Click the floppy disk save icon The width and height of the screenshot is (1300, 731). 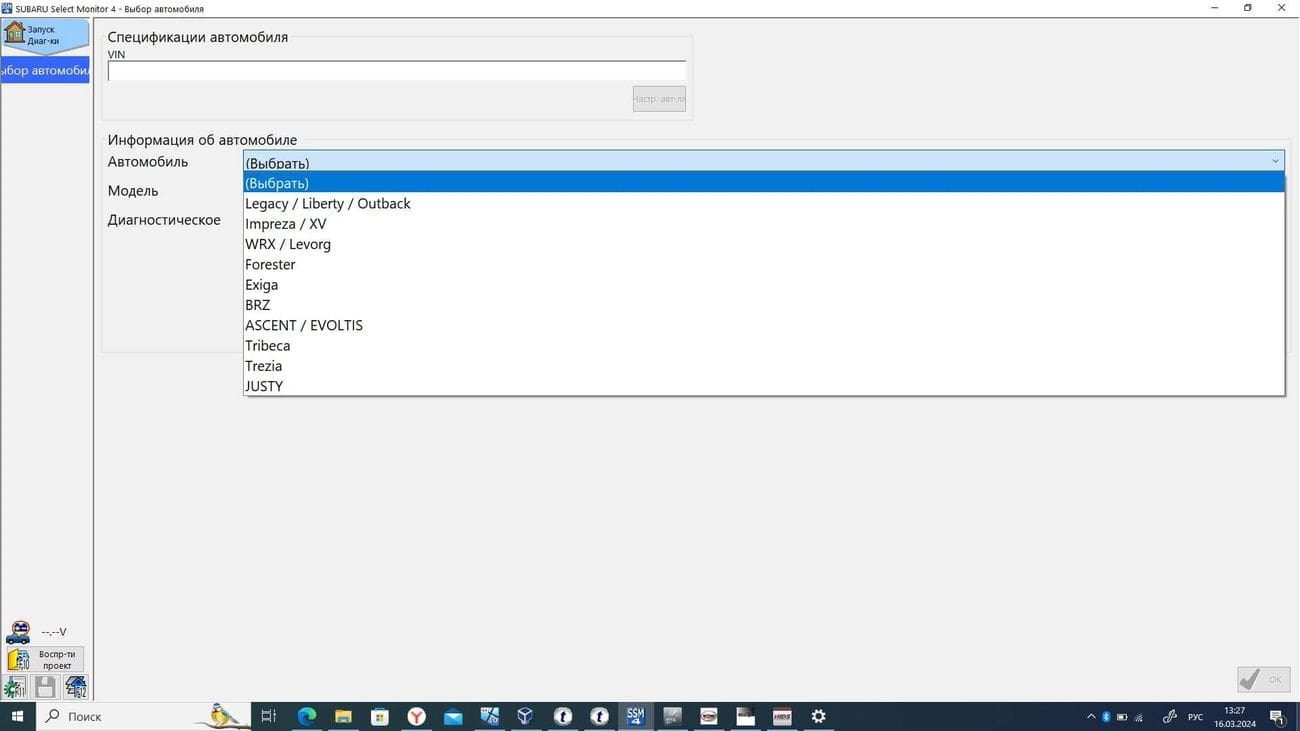click(x=45, y=687)
